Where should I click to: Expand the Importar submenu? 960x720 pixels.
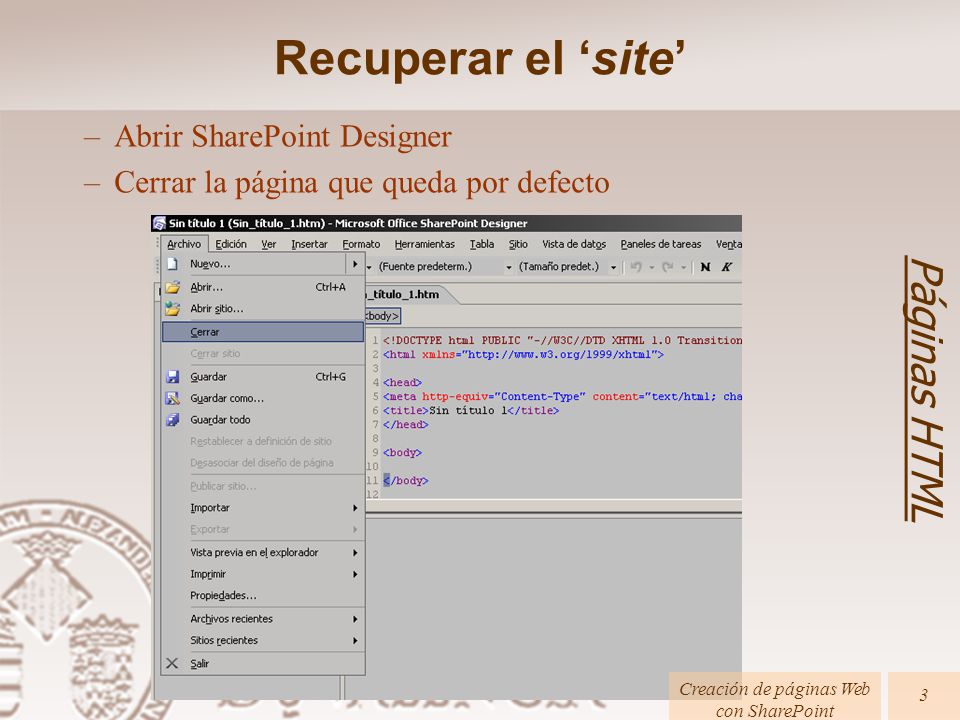click(263, 508)
